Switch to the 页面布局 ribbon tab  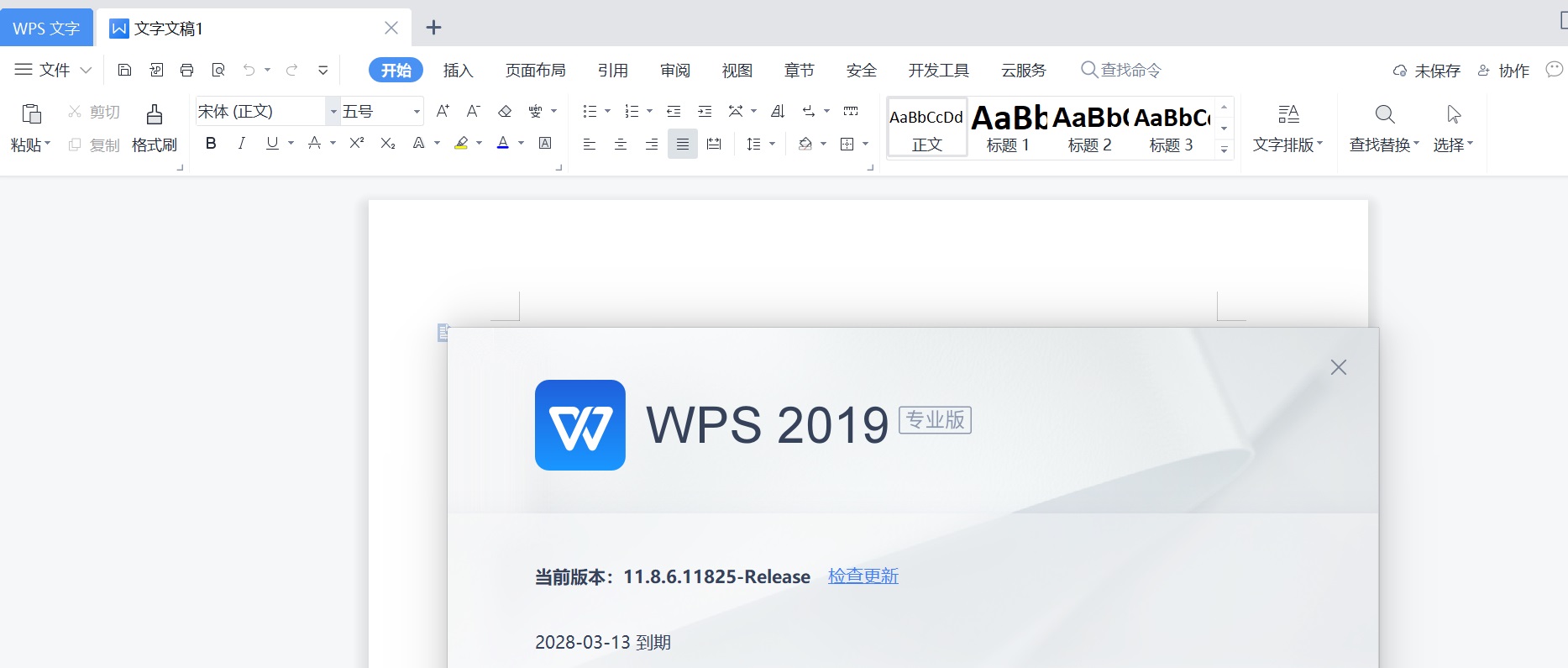coord(536,70)
